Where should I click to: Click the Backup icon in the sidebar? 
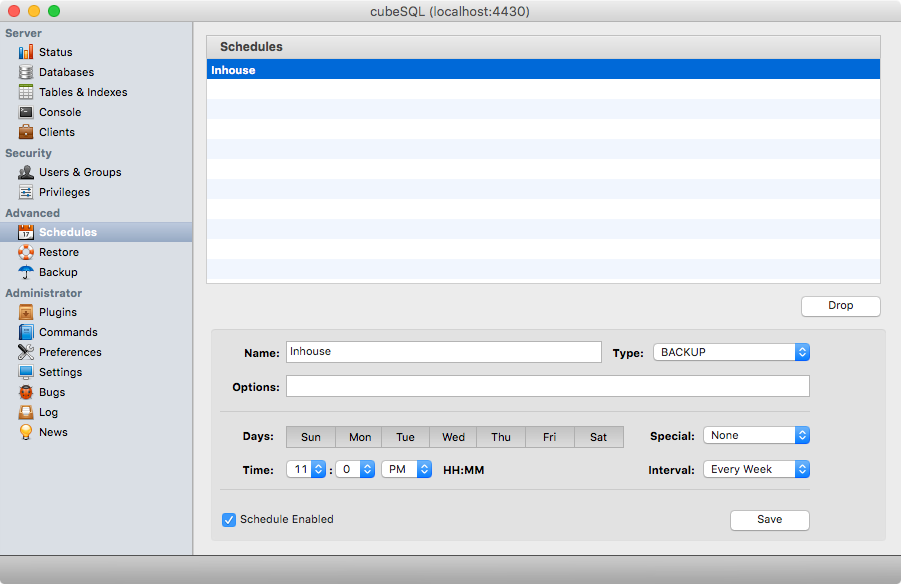pos(25,272)
